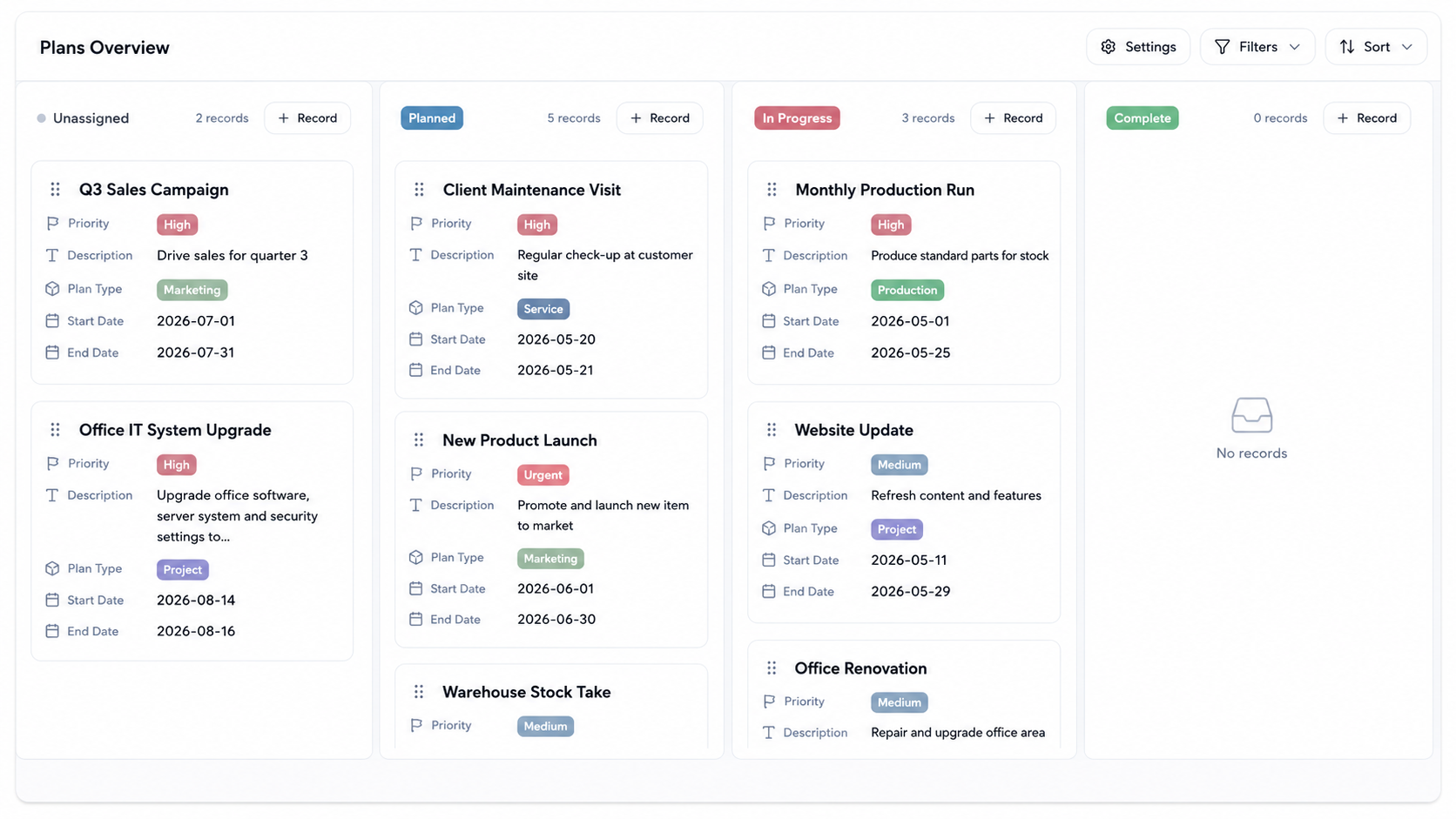Click the Settings gear icon

(x=1109, y=47)
